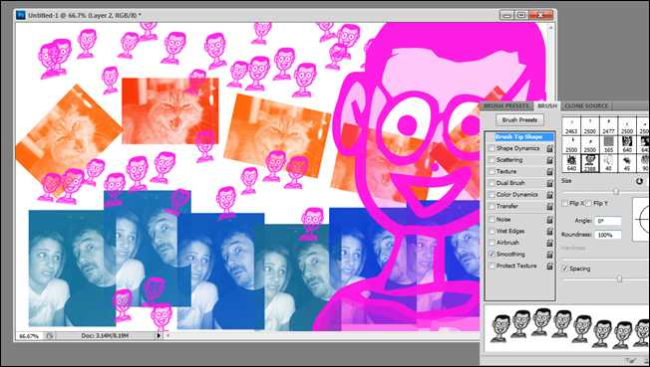The image size is (650, 367).
Task: Enable the Dual Brush checkbox
Action: click(492, 183)
